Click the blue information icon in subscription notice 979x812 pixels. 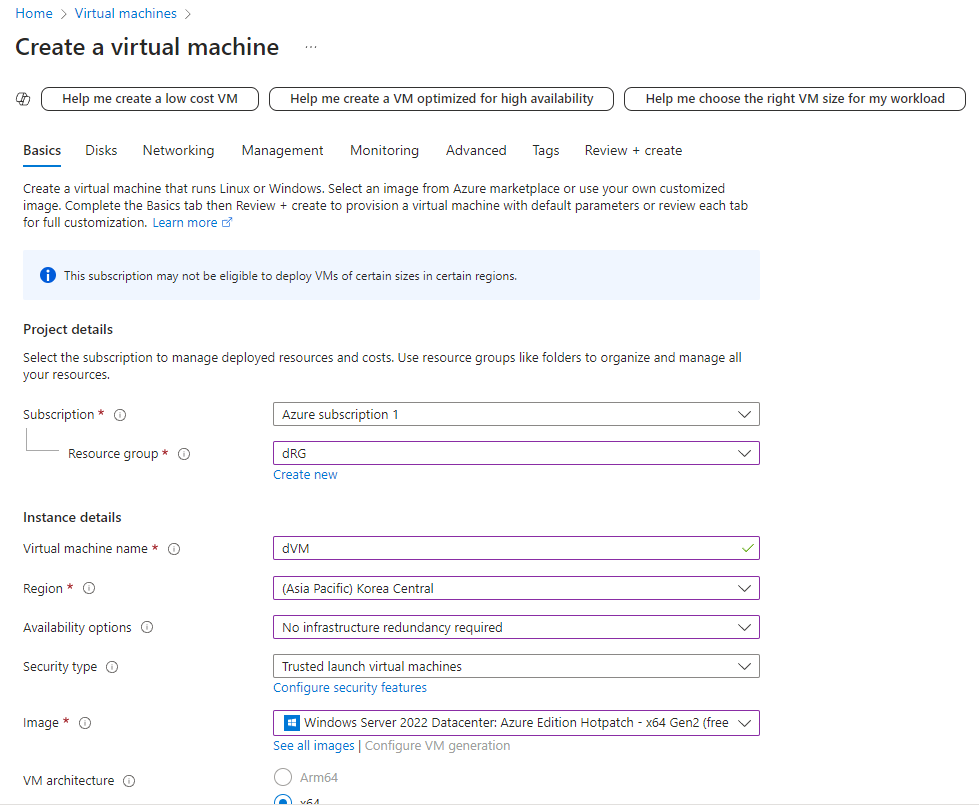click(47, 275)
